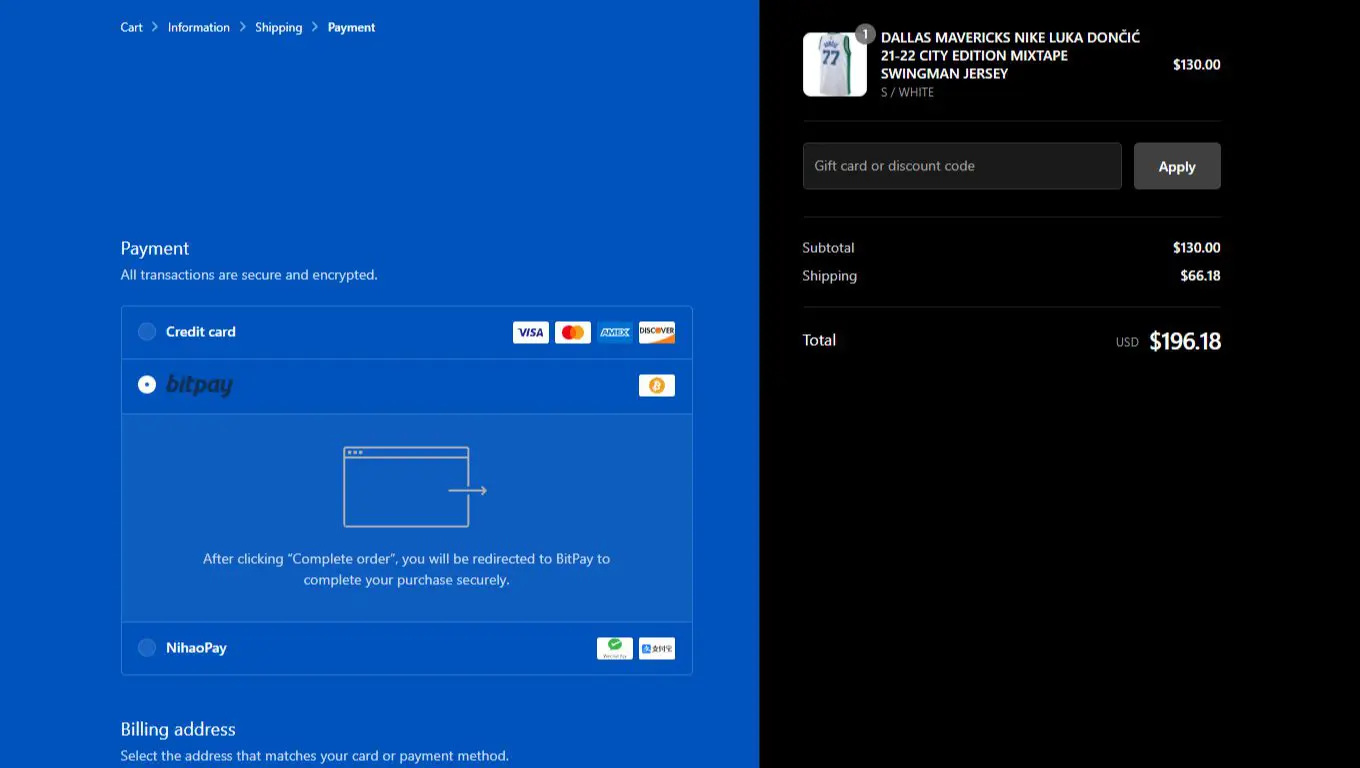Click the Bitcoin icon in BitPay row
Image resolution: width=1360 pixels, height=768 pixels.
(657, 385)
